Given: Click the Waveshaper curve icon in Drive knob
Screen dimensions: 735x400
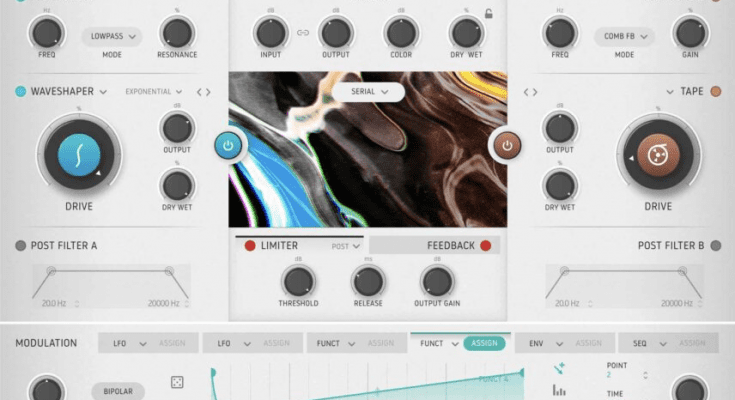Looking at the screenshot, I should point(78,156).
